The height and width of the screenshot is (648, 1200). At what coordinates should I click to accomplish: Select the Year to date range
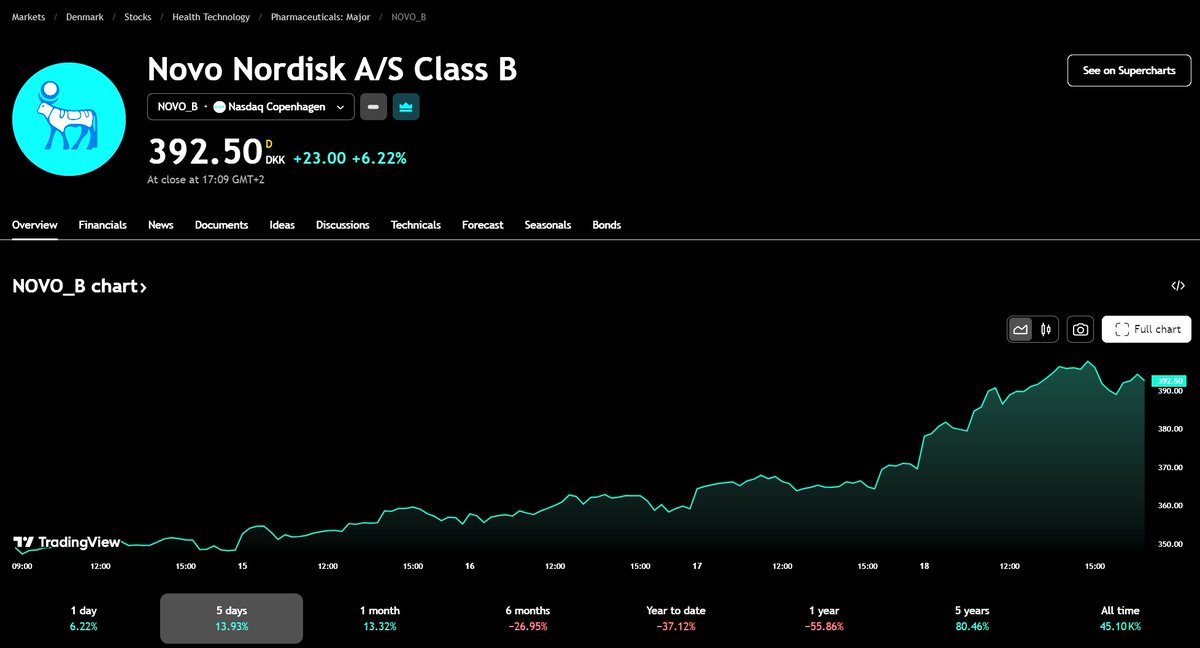point(675,618)
